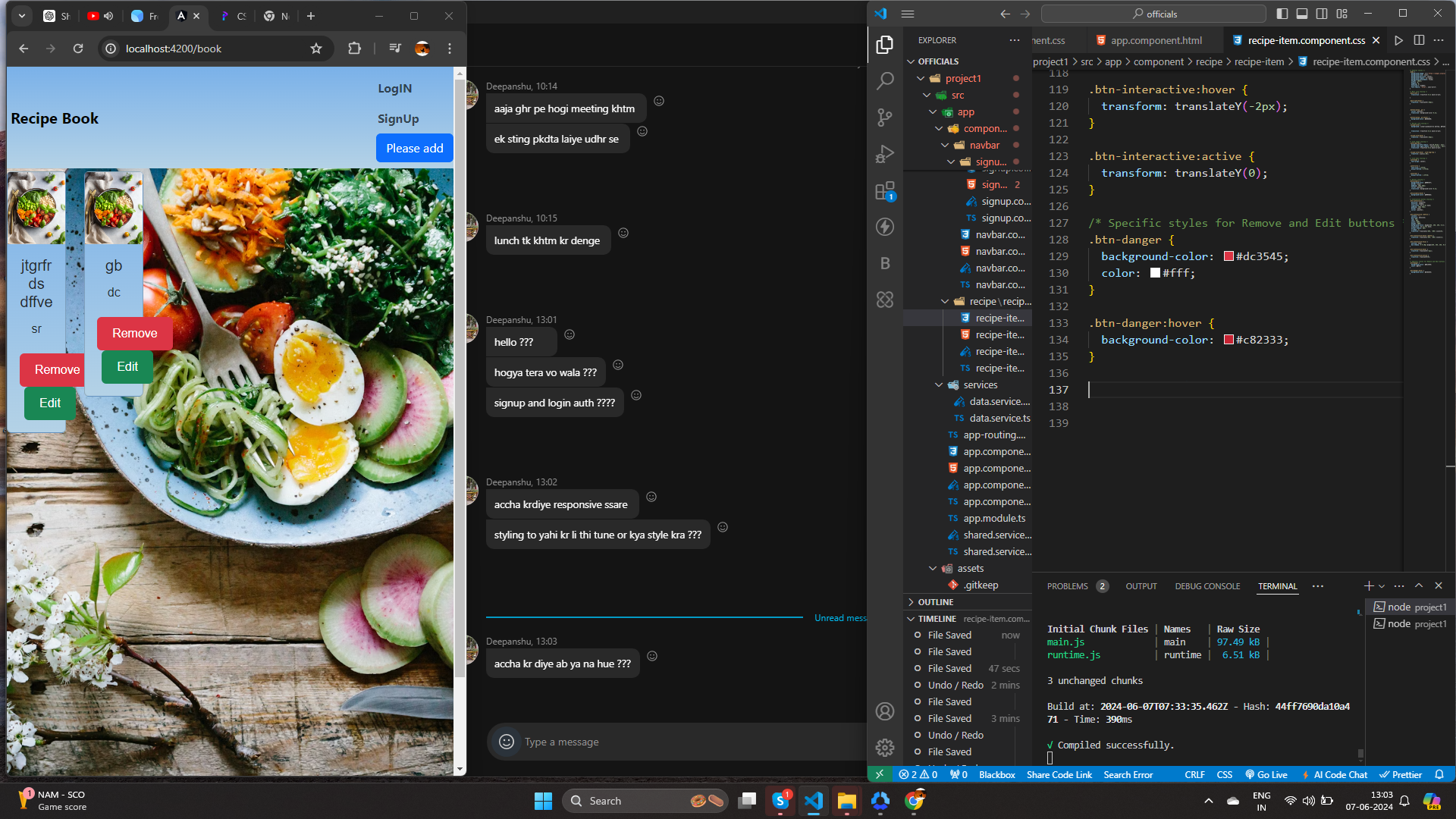Viewport: 1456px width, 819px height.
Task: Open the new terminal dropdown arrow
Action: coord(1382,586)
